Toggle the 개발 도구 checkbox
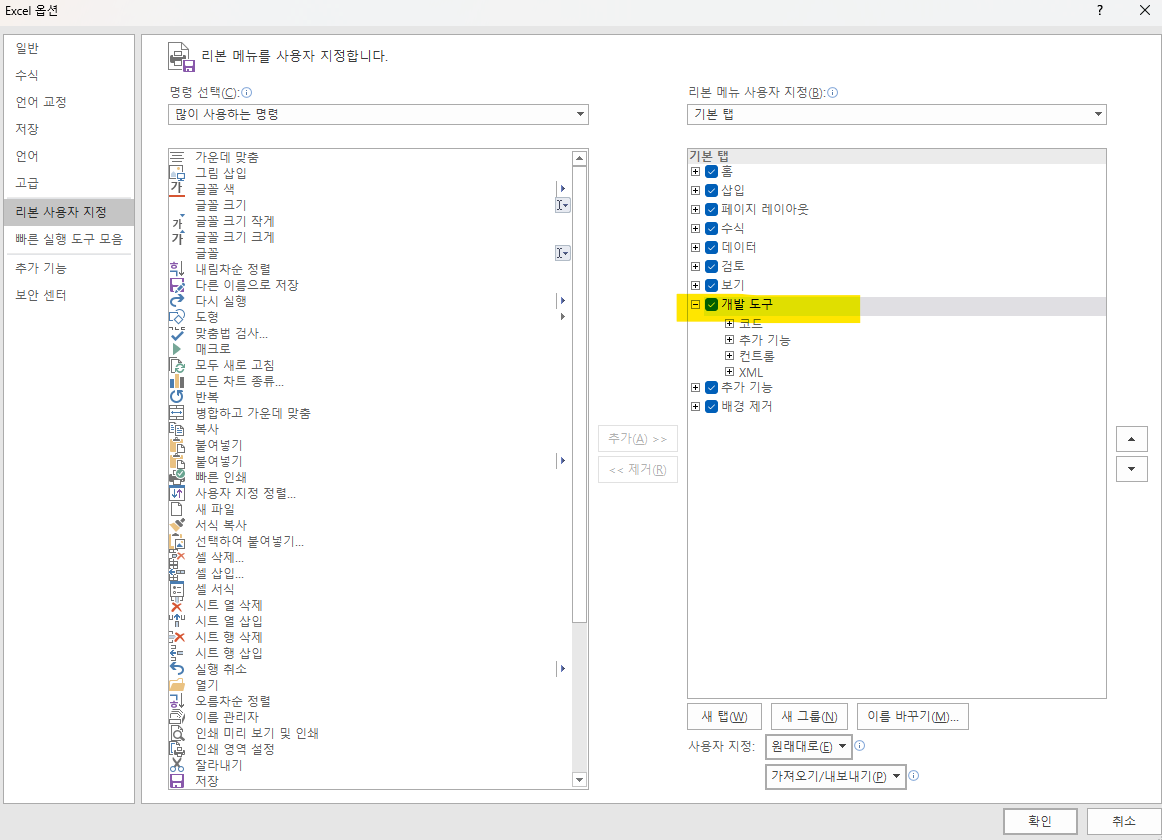The width and height of the screenshot is (1162, 840). point(711,305)
